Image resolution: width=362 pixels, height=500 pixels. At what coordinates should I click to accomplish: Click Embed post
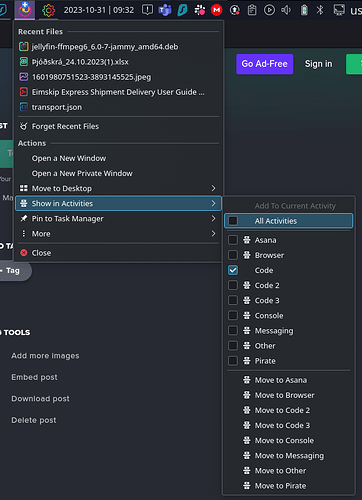click(x=34, y=377)
